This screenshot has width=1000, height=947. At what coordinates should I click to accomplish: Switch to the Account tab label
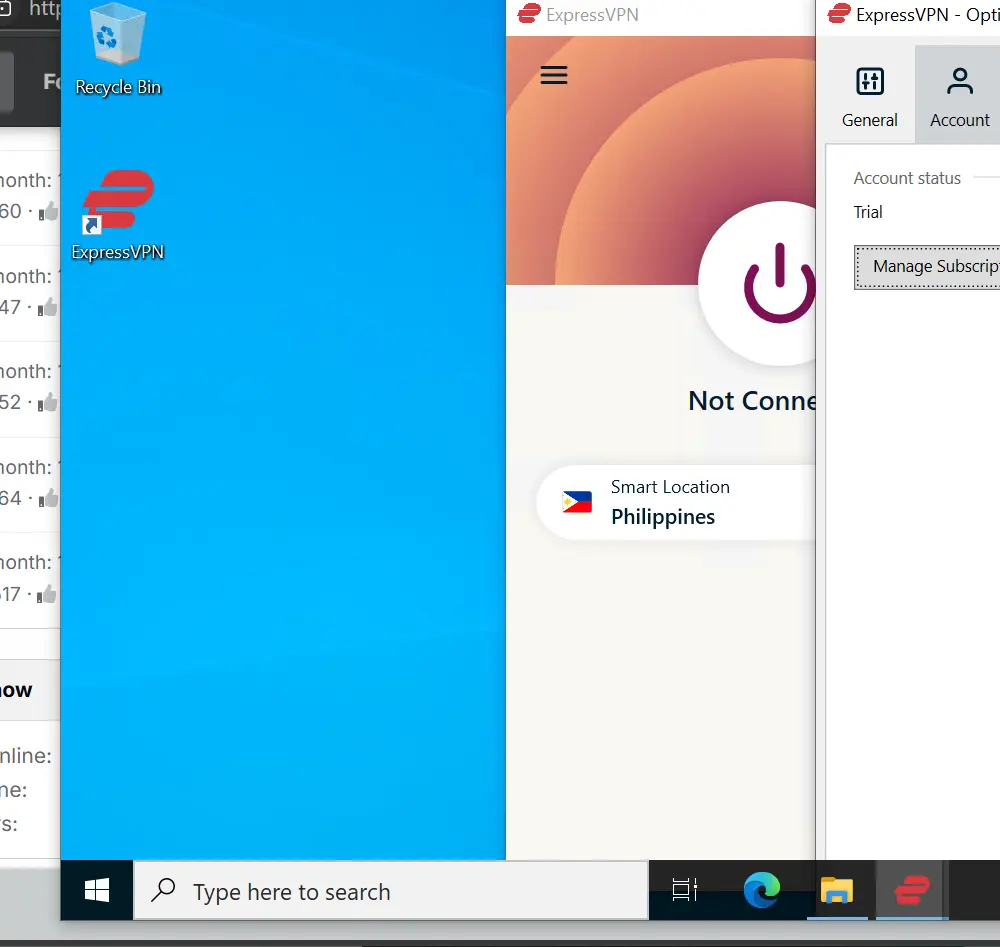coord(960,120)
